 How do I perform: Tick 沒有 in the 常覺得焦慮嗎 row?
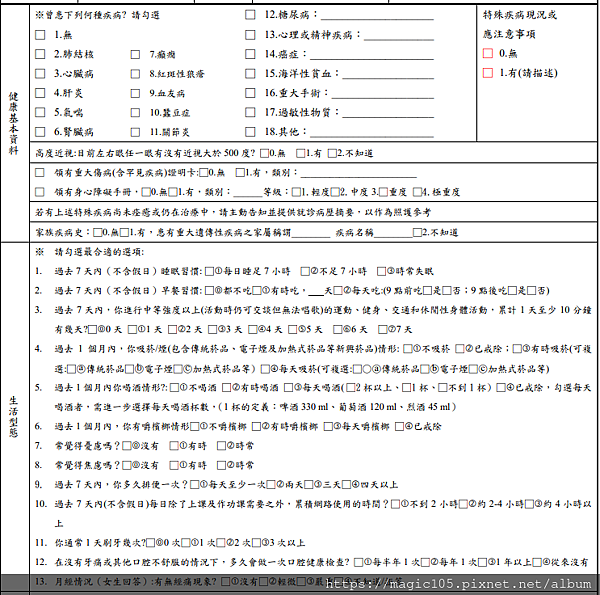(126, 465)
